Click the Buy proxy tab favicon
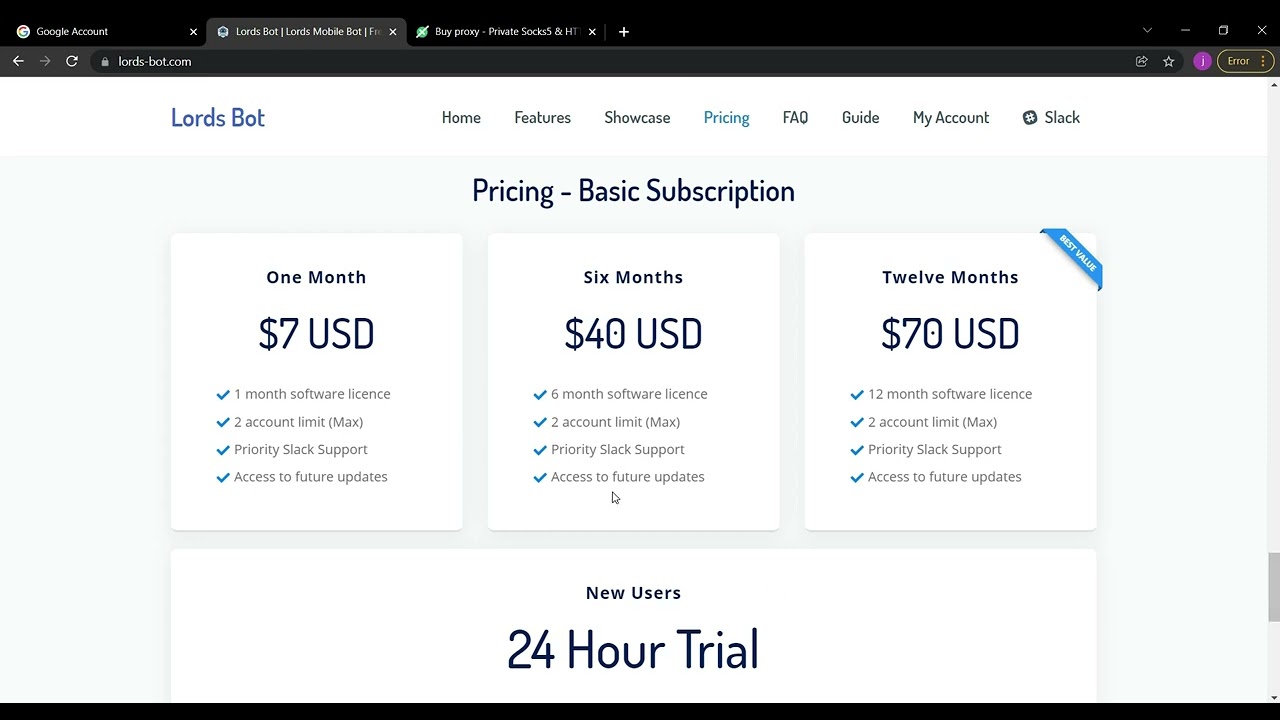The image size is (1280, 720). [422, 32]
